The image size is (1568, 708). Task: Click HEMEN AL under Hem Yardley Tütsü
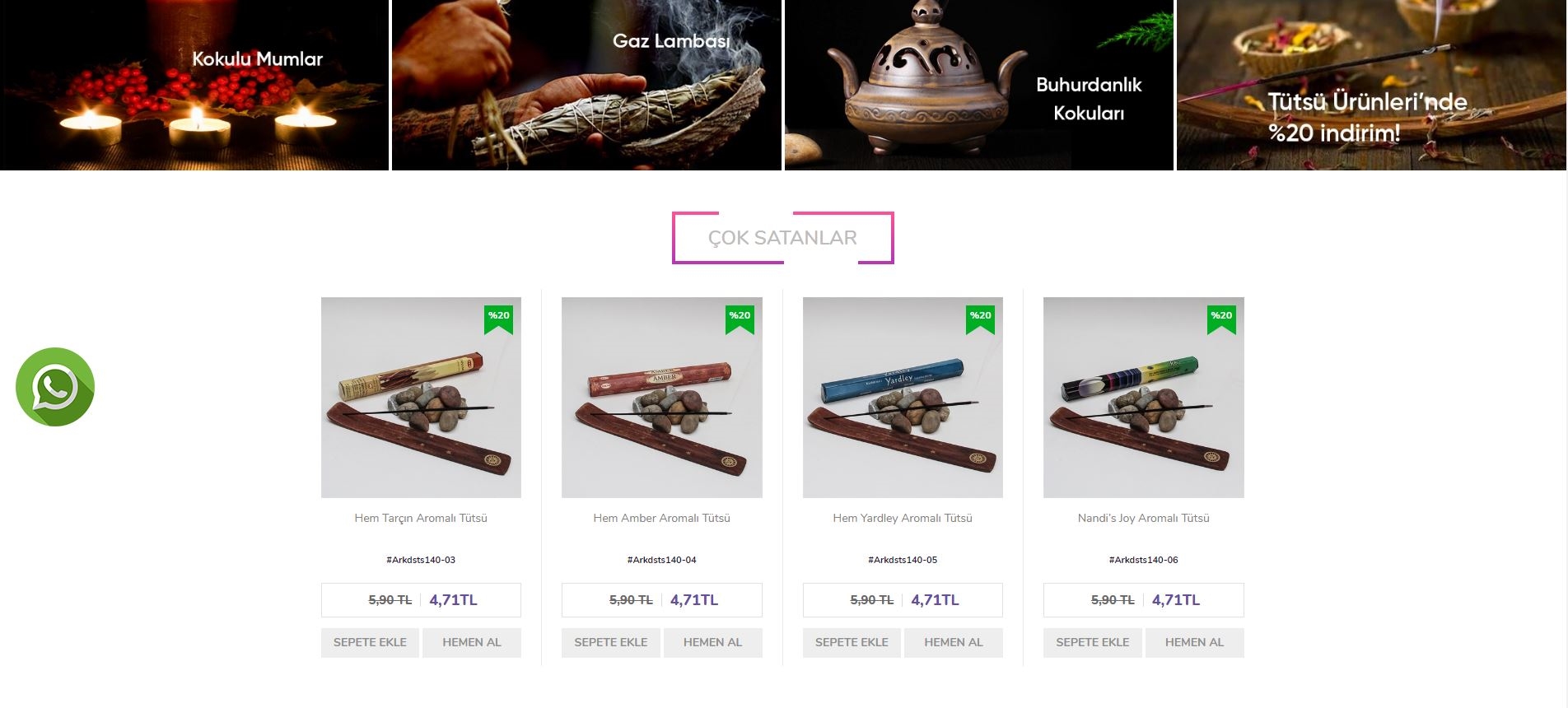pyautogui.click(x=954, y=642)
